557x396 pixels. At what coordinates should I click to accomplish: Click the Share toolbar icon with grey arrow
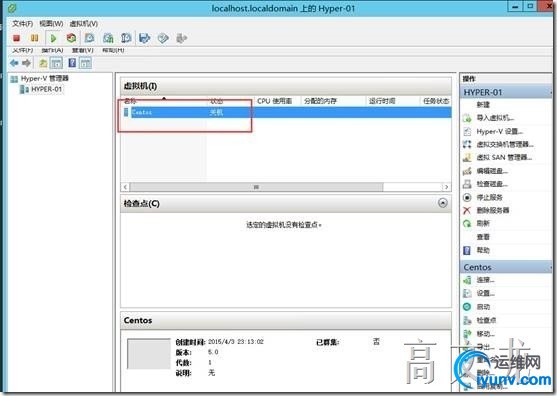181,38
